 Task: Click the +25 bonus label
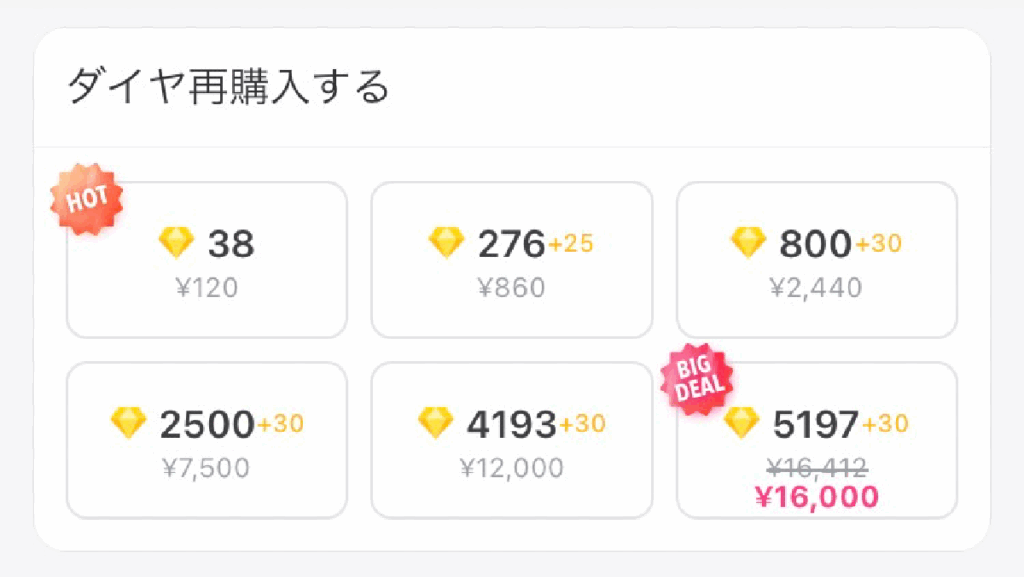[571, 243]
